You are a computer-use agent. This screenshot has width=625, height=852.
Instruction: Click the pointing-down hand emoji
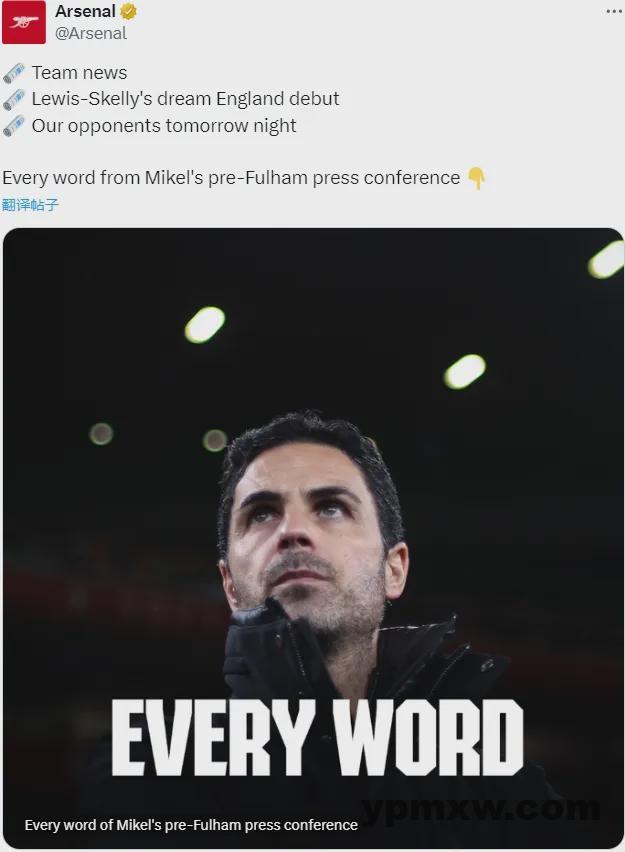477,178
